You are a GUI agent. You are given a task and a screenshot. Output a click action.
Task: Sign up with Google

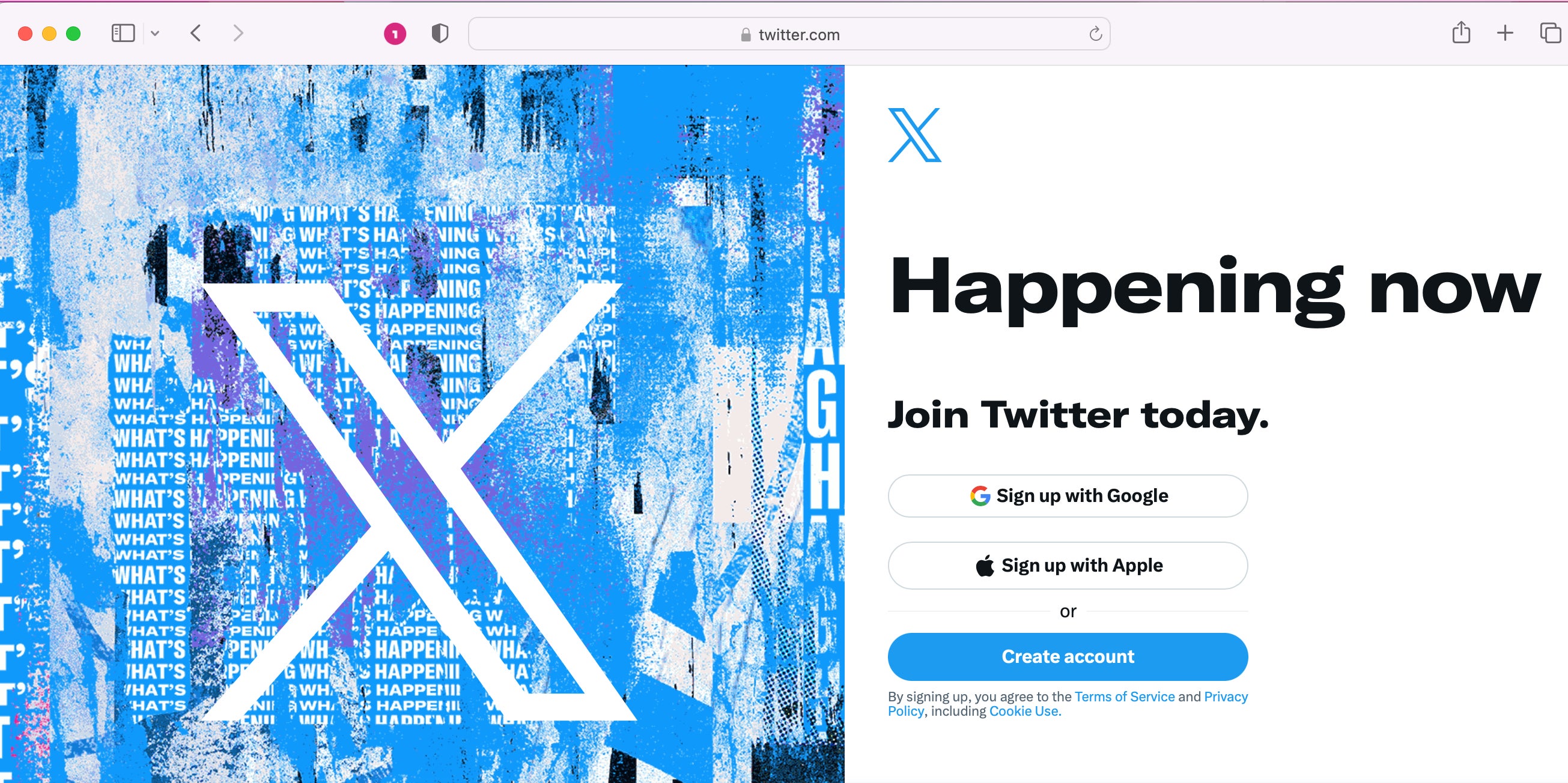pyautogui.click(x=1068, y=496)
